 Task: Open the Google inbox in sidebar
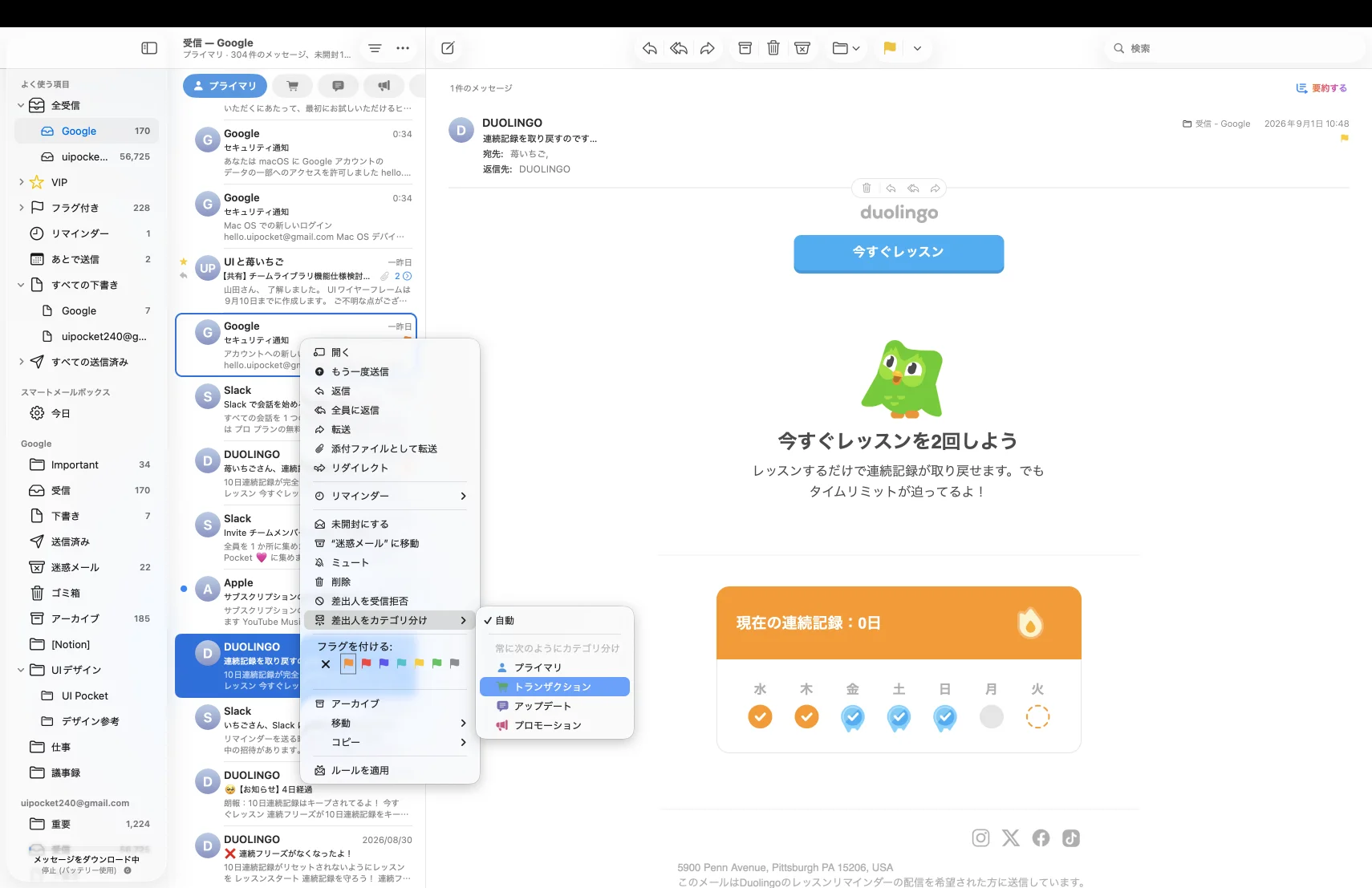87,131
